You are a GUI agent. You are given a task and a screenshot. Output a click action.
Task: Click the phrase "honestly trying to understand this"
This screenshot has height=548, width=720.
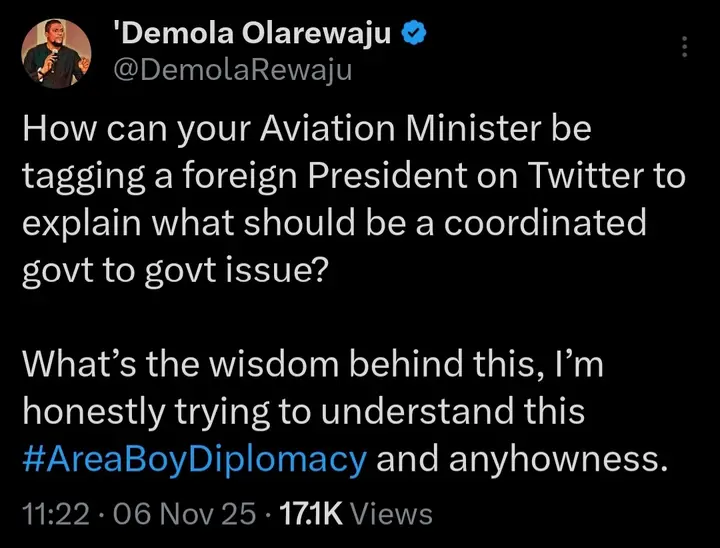[x=302, y=413]
